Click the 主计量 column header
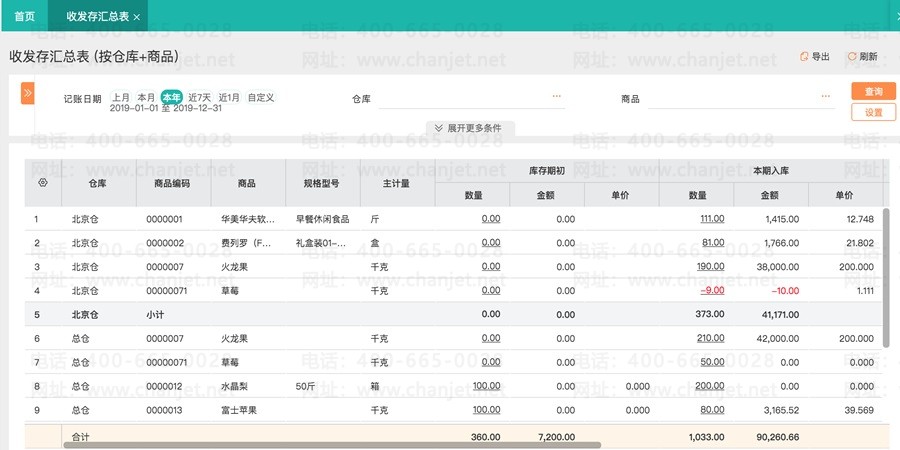This screenshot has height=450, width=900. coord(397,183)
